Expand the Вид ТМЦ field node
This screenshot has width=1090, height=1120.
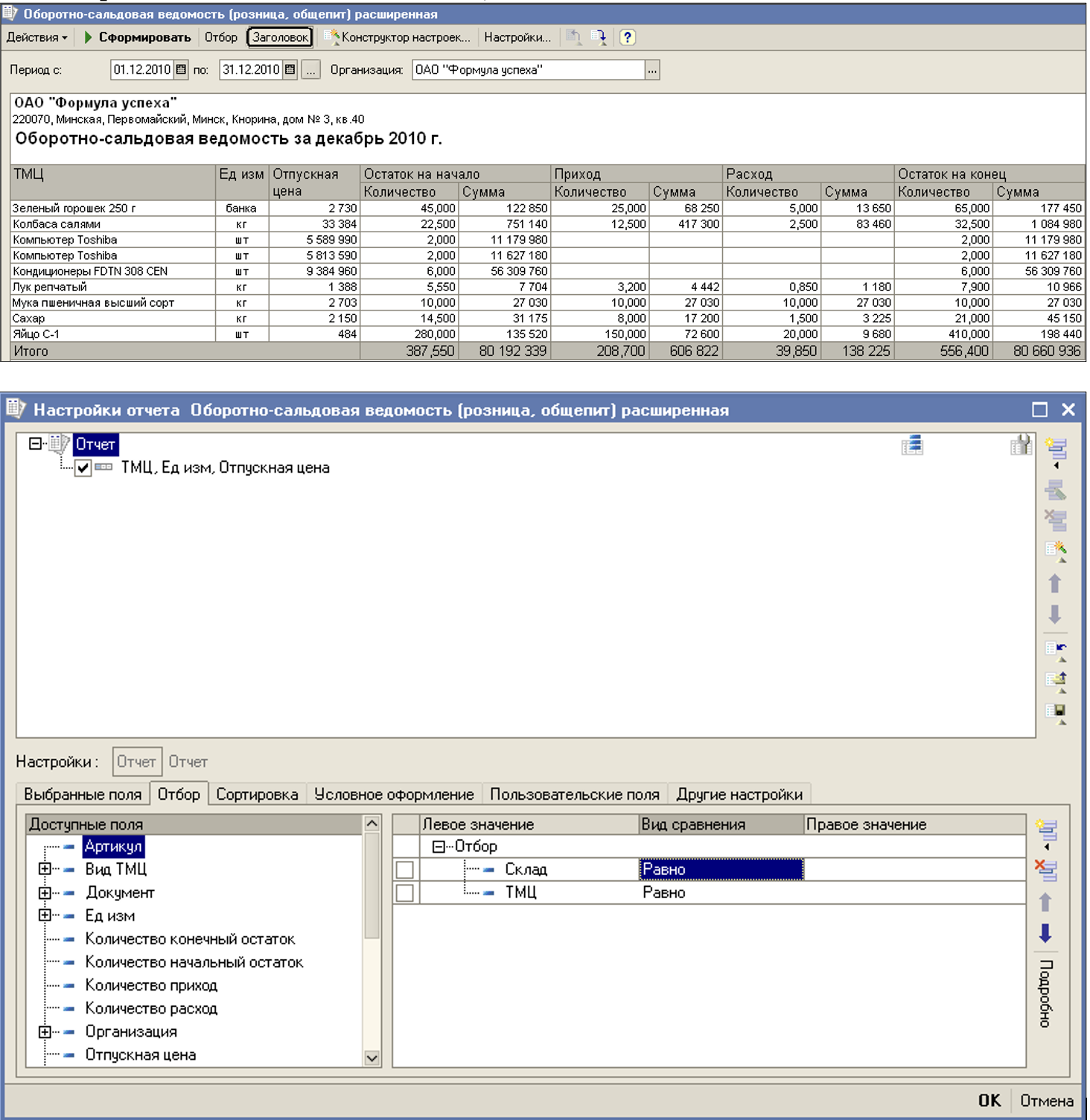coord(45,869)
